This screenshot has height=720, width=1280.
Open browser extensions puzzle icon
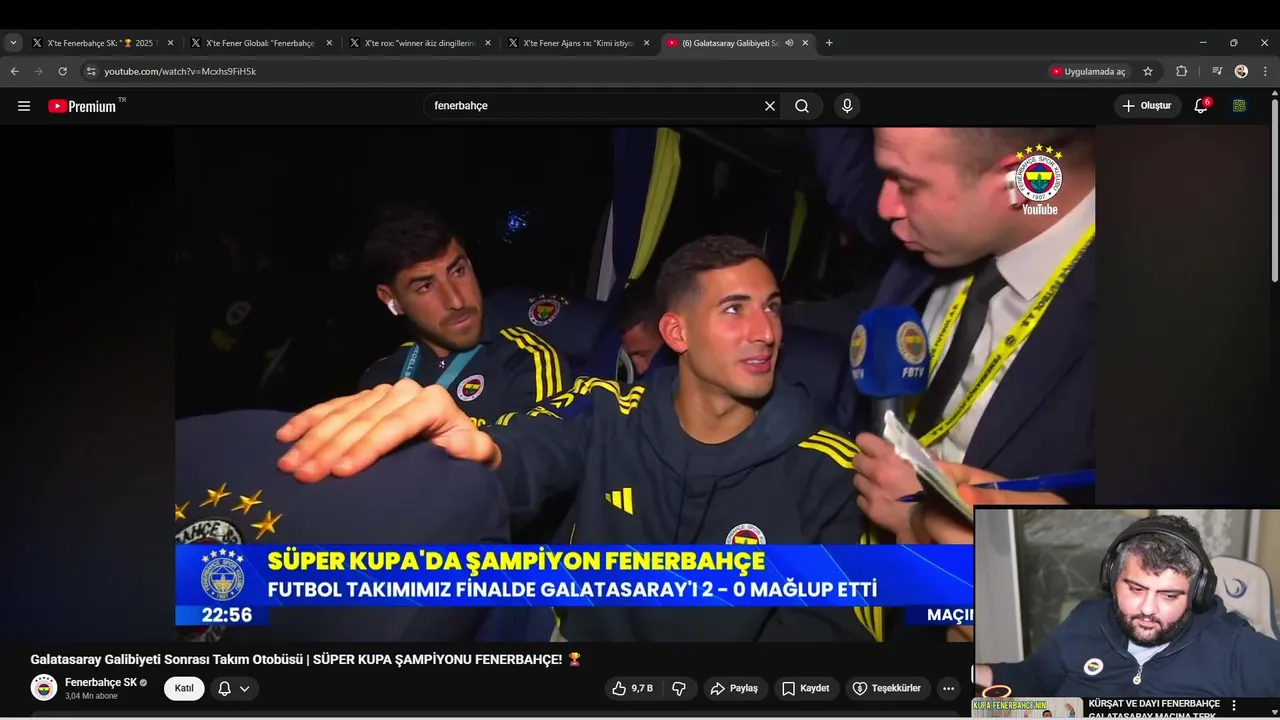pyautogui.click(x=1181, y=71)
